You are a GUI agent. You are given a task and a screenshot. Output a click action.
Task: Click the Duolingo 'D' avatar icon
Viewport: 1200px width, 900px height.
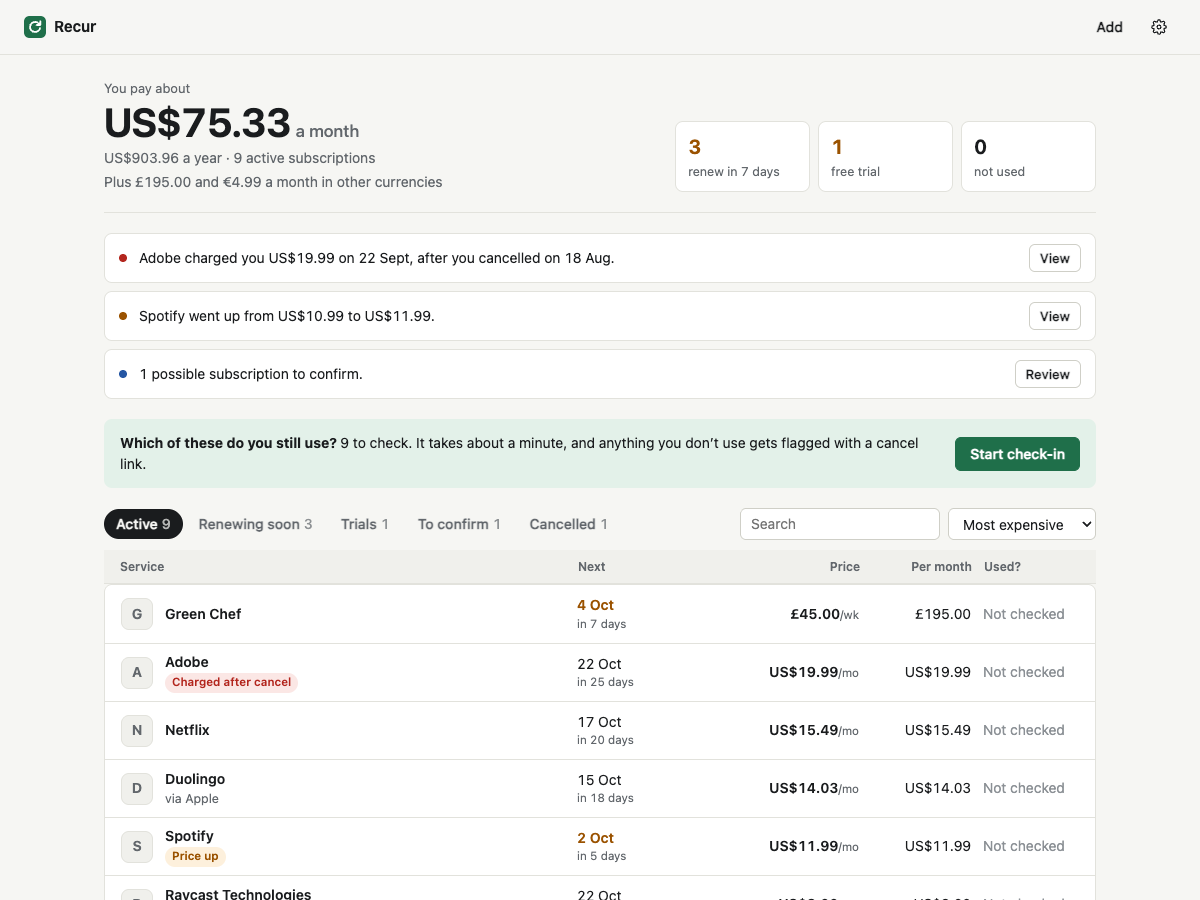(137, 788)
